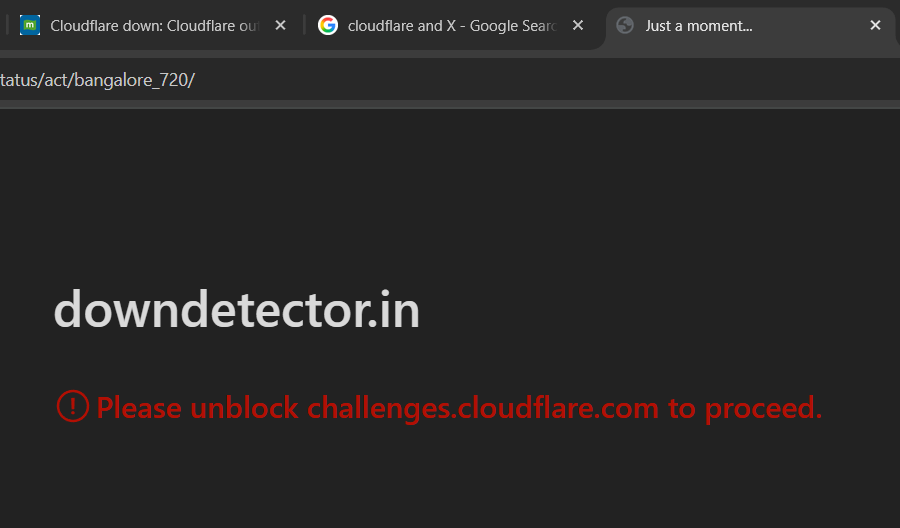Switch to cloudflare and X Google Search tab
The height and width of the screenshot is (528, 900).
click(451, 26)
